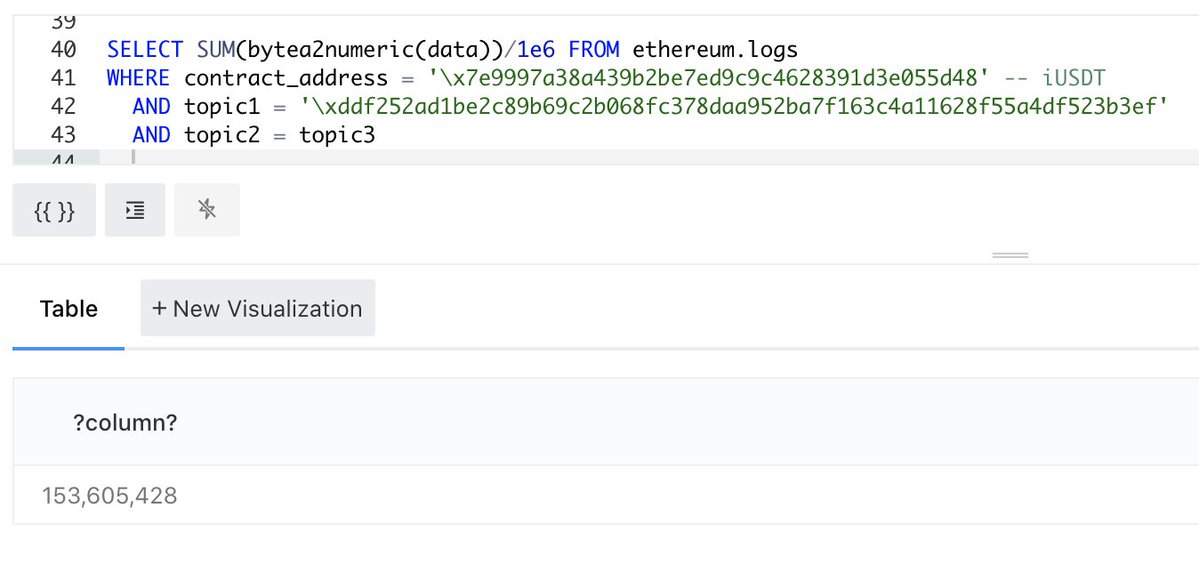Toggle the autocomplete lightning bolt icon
Image resolution: width=1199 pixels, height=564 pixels.
(207, 210)
